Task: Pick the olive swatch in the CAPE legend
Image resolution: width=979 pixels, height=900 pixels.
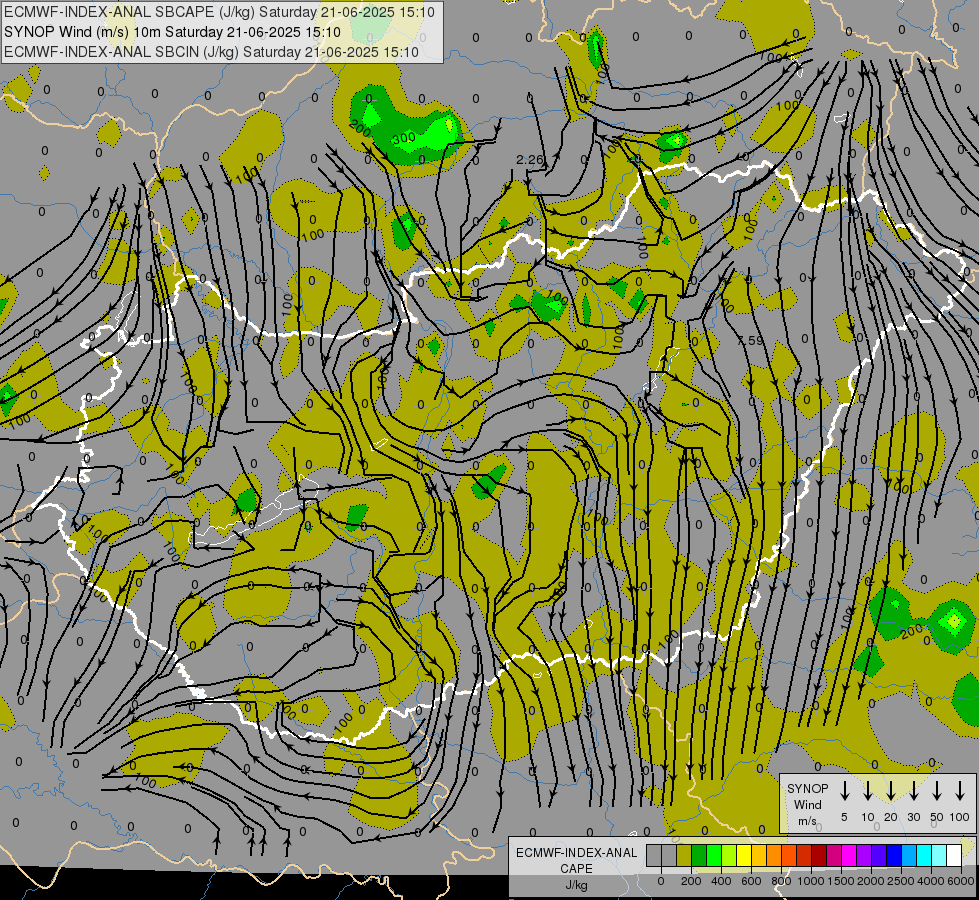Action: tap(684, 855)
